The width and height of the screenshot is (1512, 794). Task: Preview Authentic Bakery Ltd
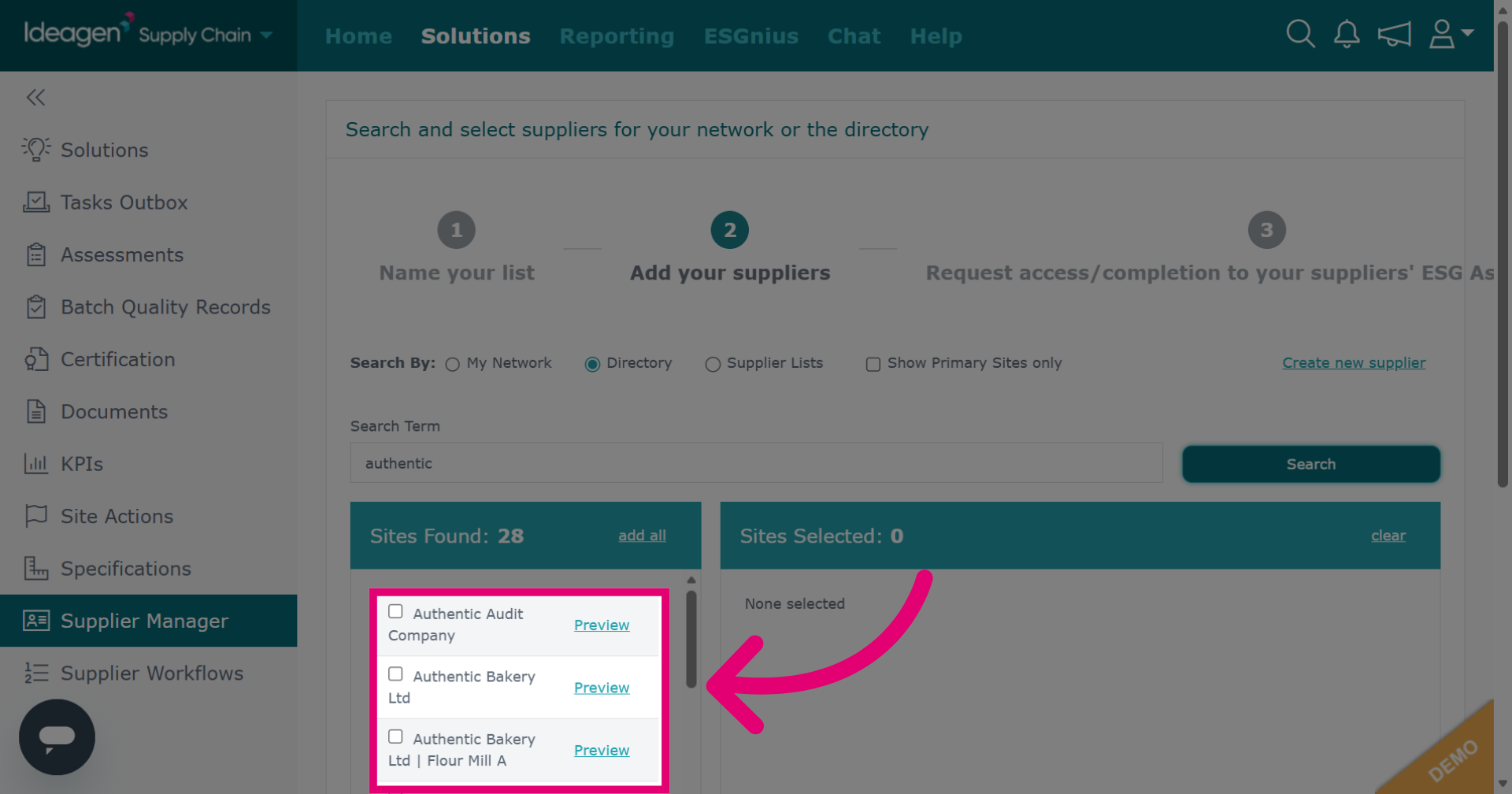coord(602,688)
